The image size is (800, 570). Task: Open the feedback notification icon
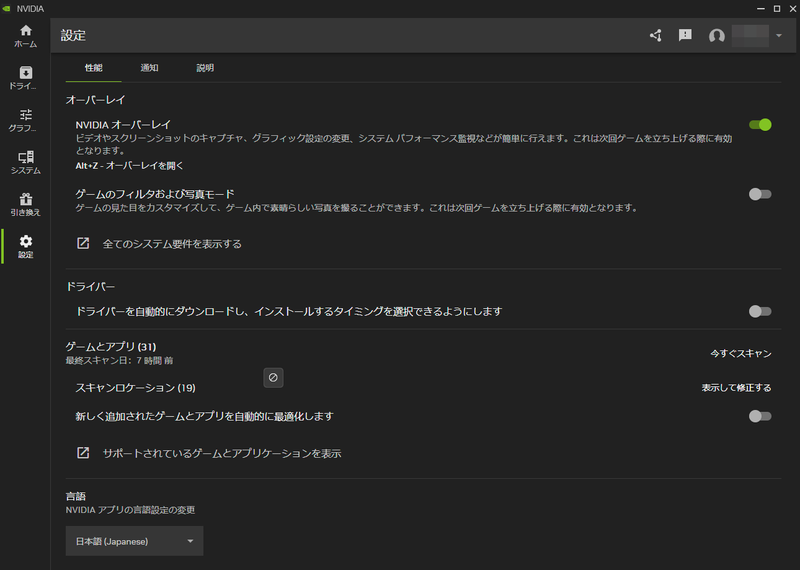[685, 35]
